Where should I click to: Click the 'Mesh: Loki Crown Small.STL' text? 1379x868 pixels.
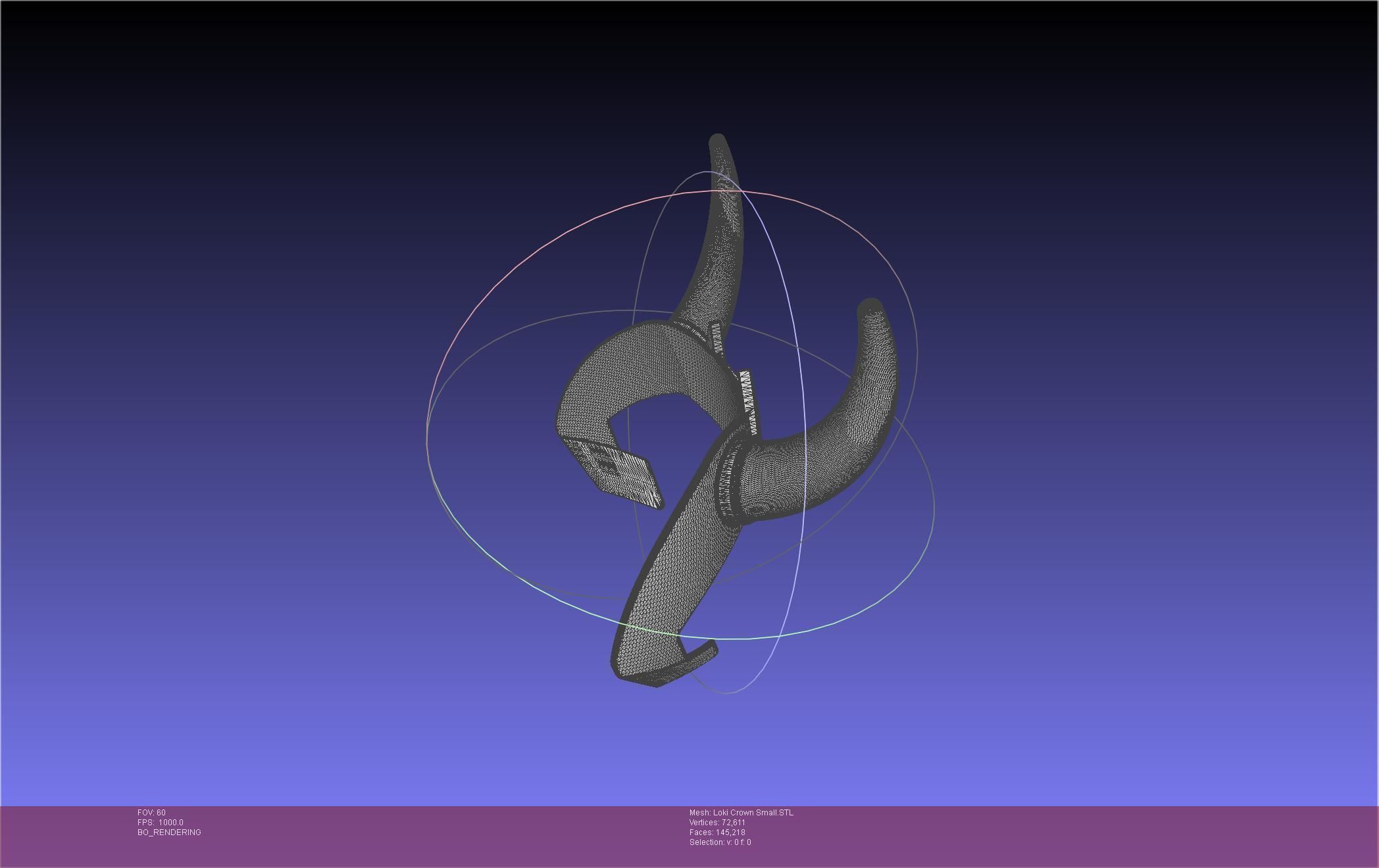pyautogui.click(x=741, y=813)
